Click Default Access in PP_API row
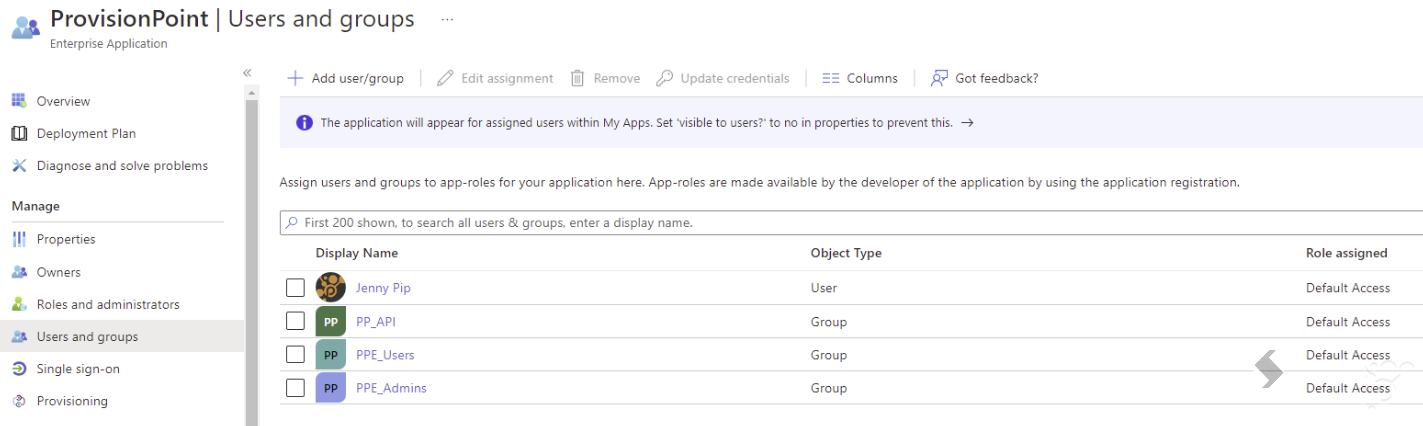This screenshot has width=1423, height=426. coord(1348,322)
